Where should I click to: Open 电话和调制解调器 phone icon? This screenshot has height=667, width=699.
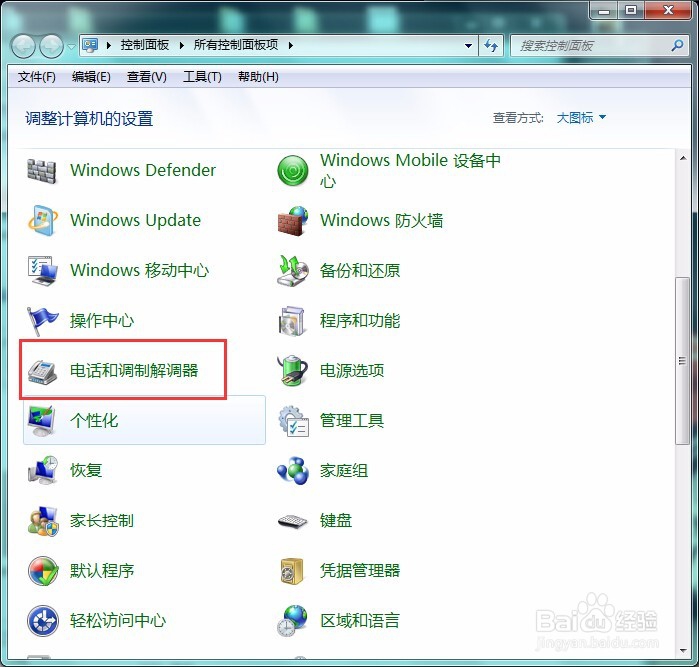point(42,371)
